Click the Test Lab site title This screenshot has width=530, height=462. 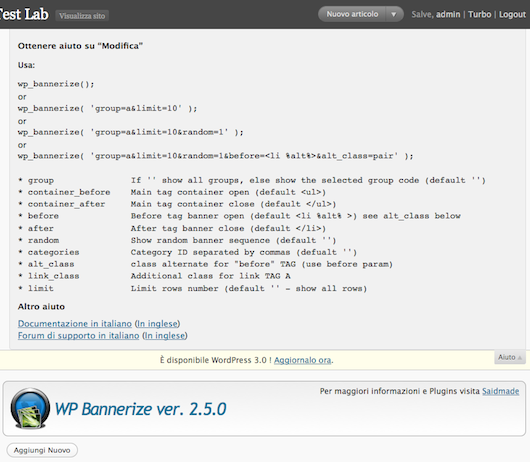[24, 14]
